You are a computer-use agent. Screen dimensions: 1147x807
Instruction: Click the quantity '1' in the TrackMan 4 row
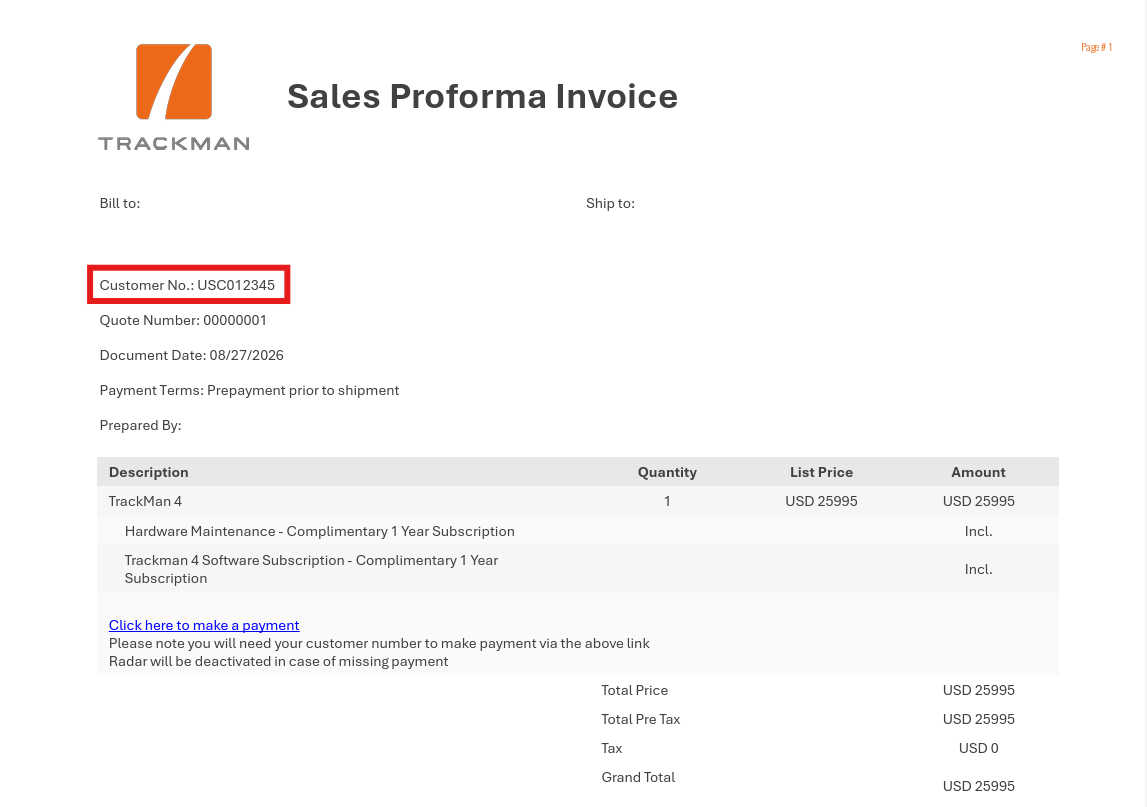[667, 501]
